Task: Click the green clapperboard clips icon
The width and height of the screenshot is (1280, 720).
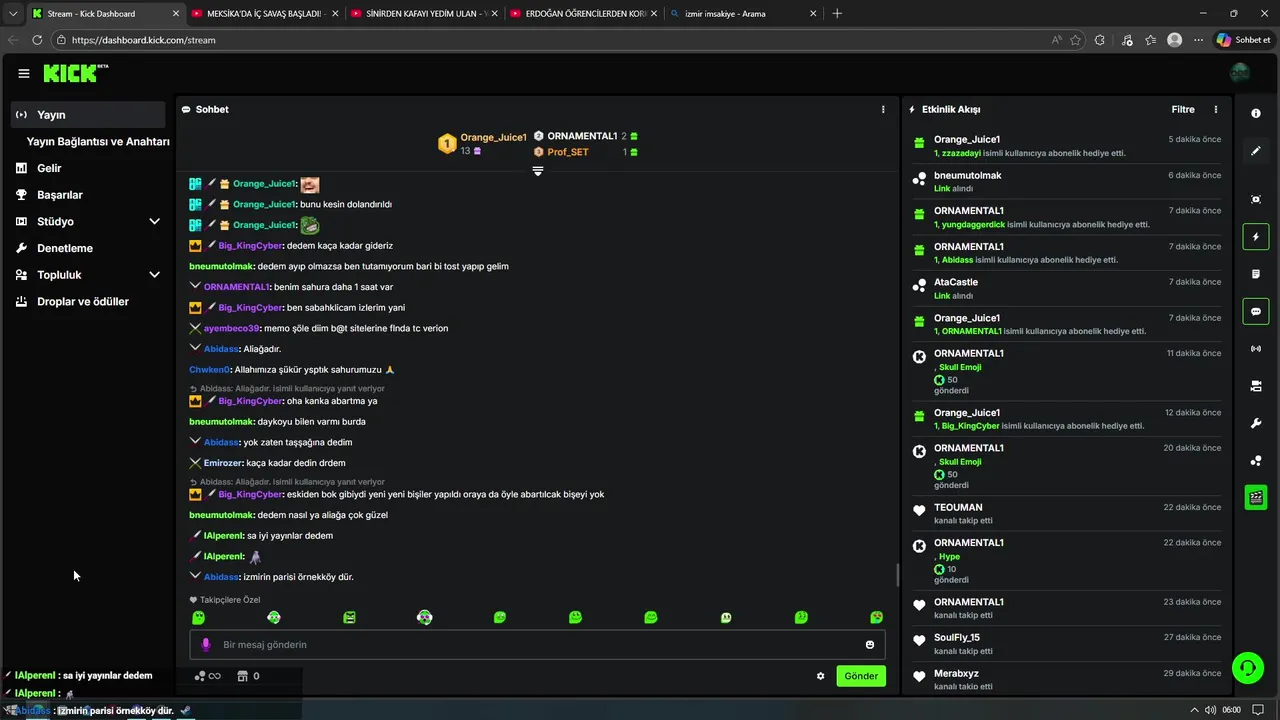Action: click(x=1256, y=497)
